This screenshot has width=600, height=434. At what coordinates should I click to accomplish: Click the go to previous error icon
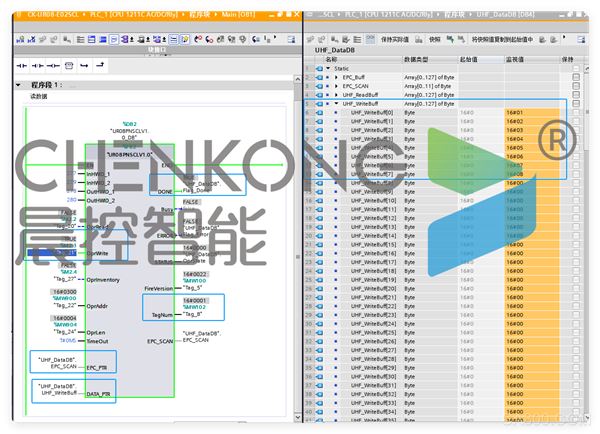tap(198, 39)
